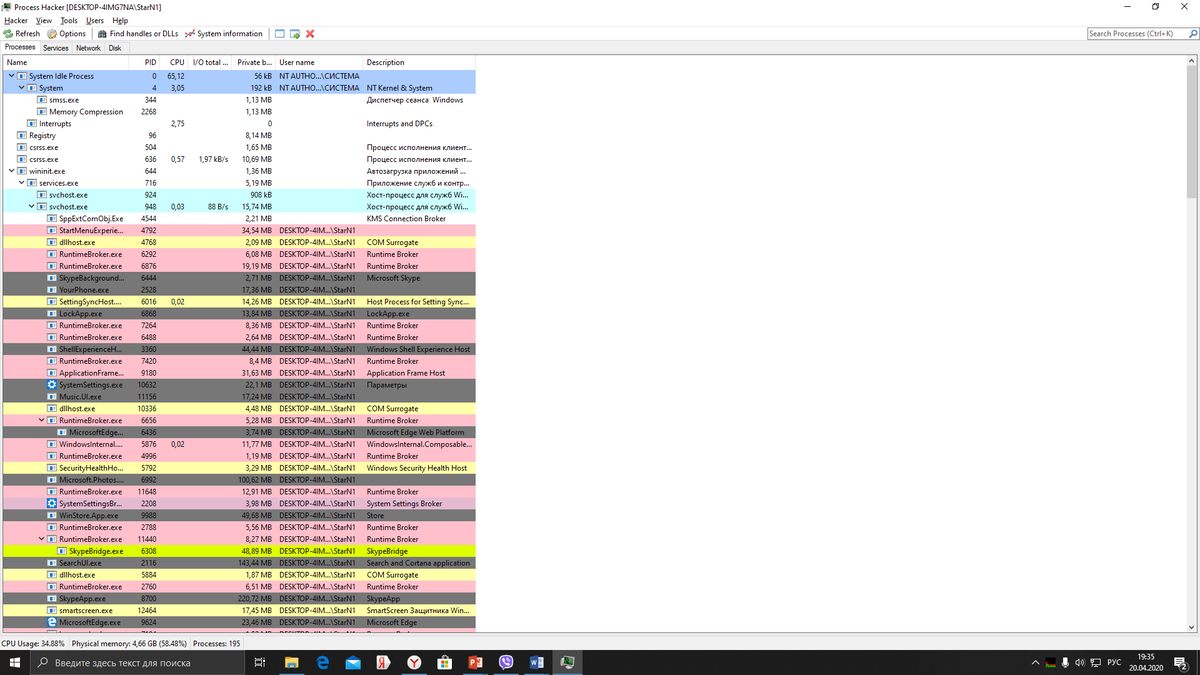Open Find handles or DLLs
This screenshot has width=1200, height=675.
point(137,33)
